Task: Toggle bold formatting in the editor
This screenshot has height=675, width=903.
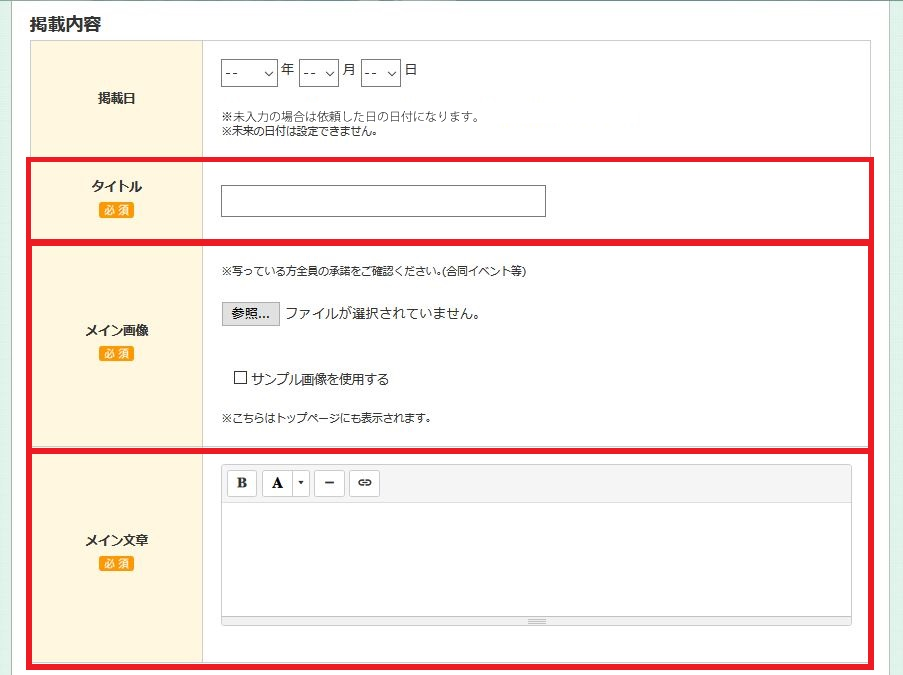Action: 242,483
